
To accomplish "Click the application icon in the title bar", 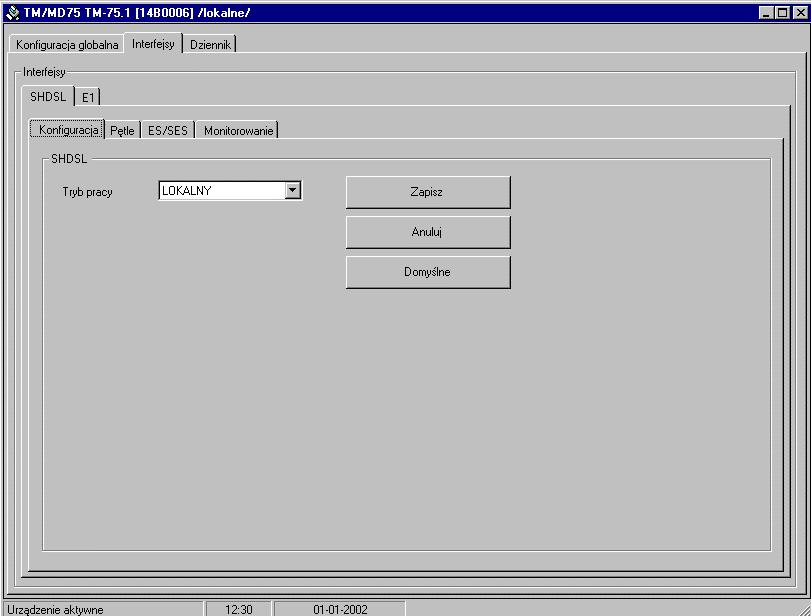I will point(12,13).
